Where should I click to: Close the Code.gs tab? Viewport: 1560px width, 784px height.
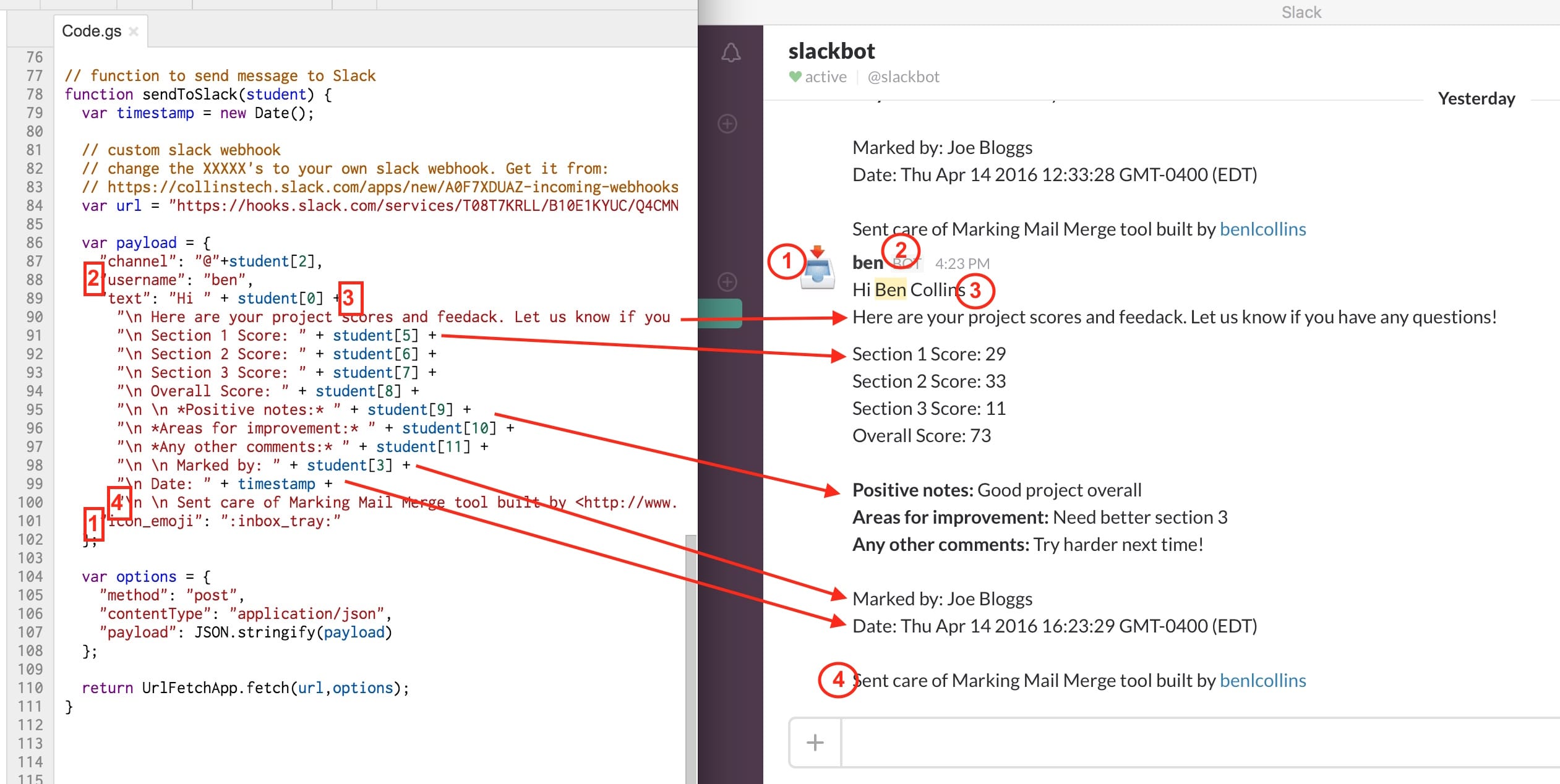pyautogui.click(x=133, y=31)
